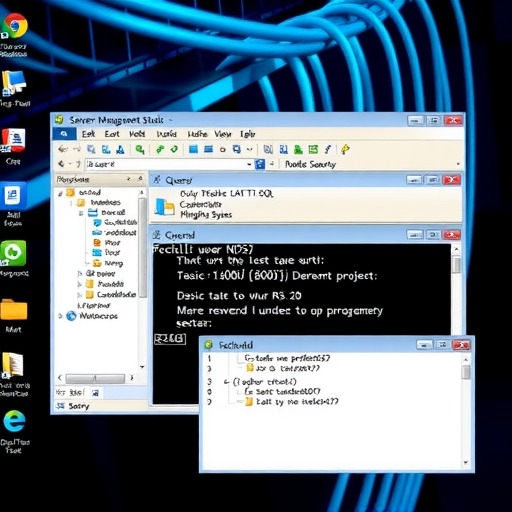Click the tree horizontal scrollbar right arrow
Image resolution: width=512 pixels, height=512 pixels.
(x=132, y=378)
